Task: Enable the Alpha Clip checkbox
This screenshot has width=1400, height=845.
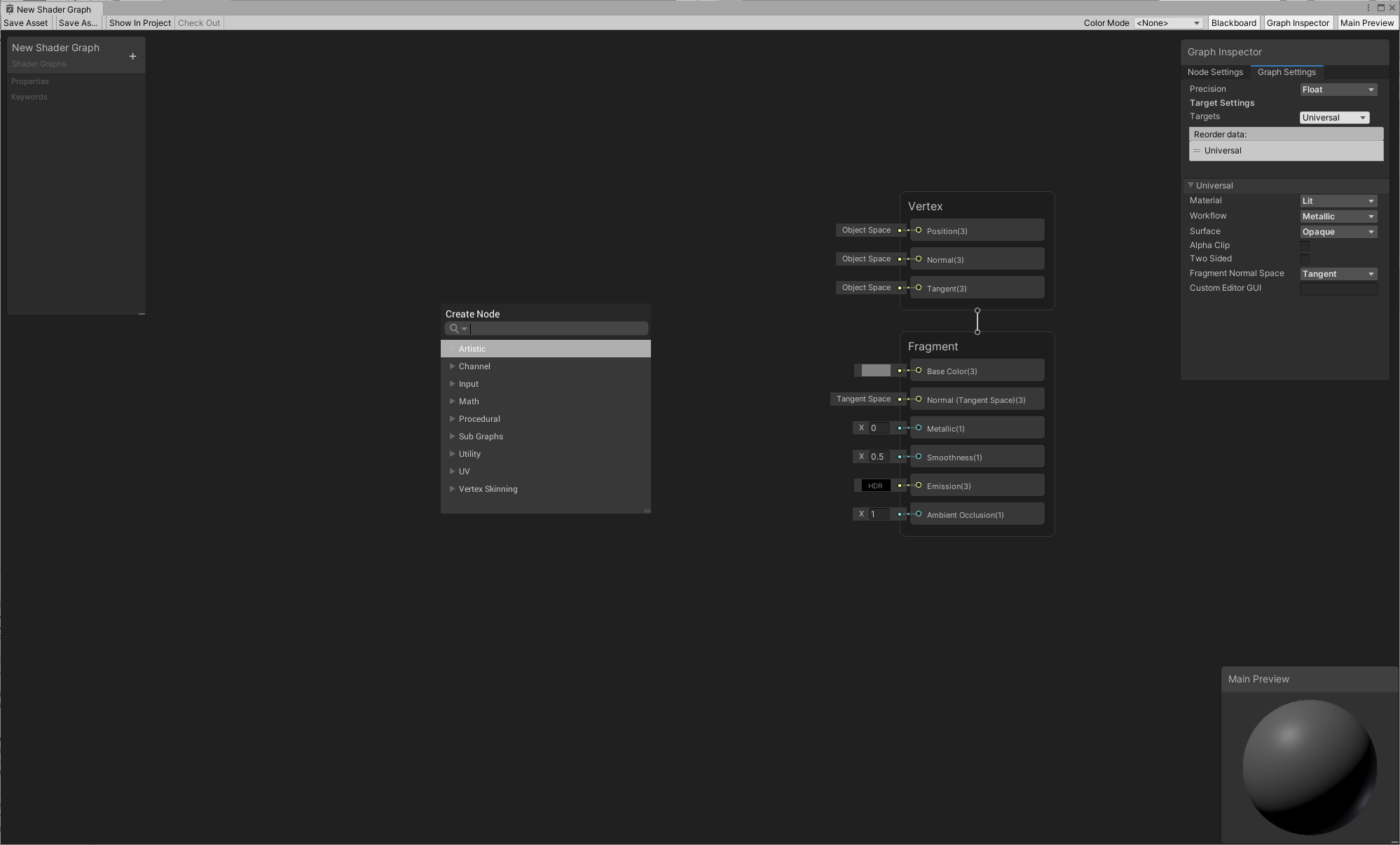Action: pyautogui.click(x=1304, y=246)
